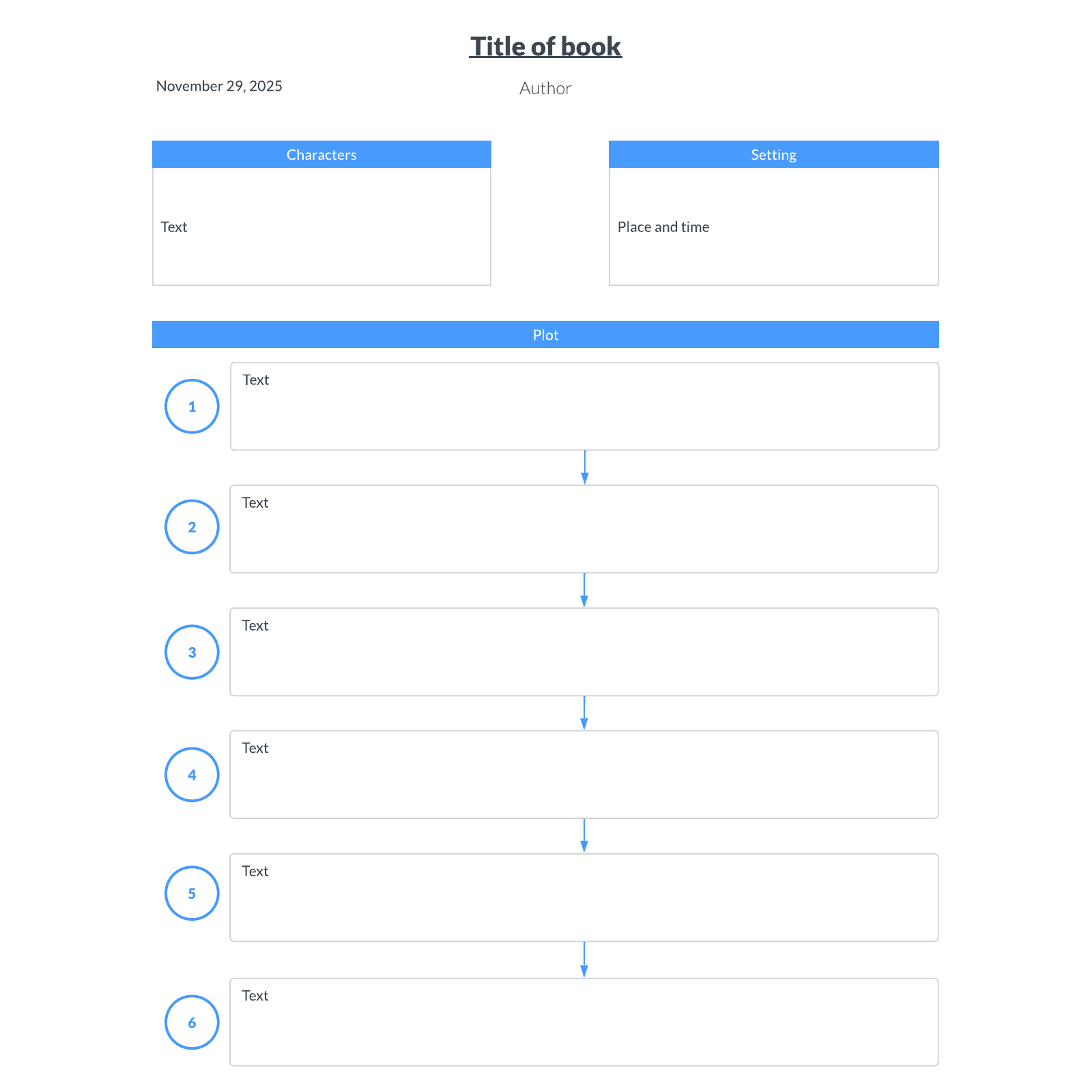
Task: Select the Plot header bar
Action: coord(545,334)
